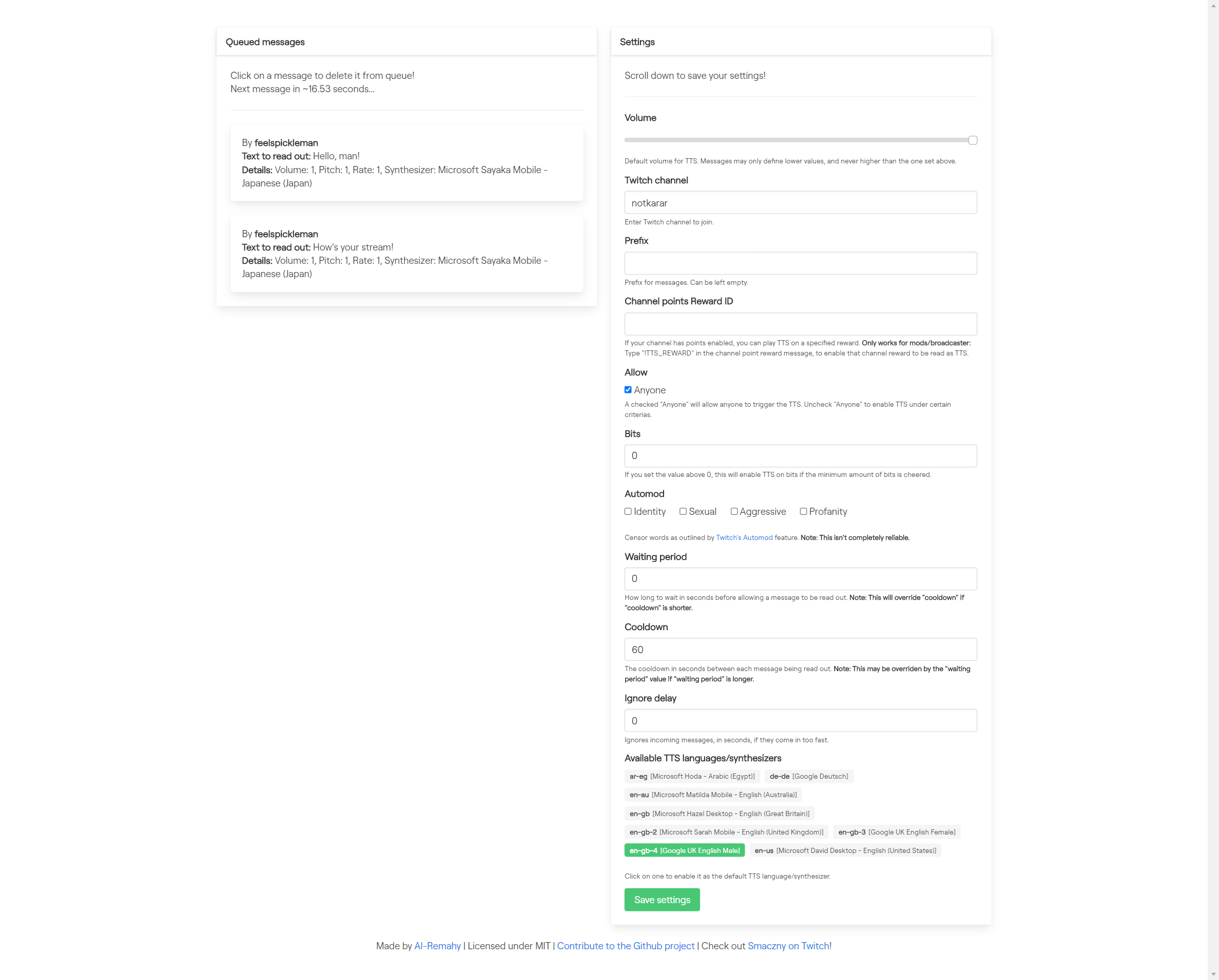The height and width of the screenshot is (980, 1219).
Task: Open the Al-Remahy author link
Action: 437,946
